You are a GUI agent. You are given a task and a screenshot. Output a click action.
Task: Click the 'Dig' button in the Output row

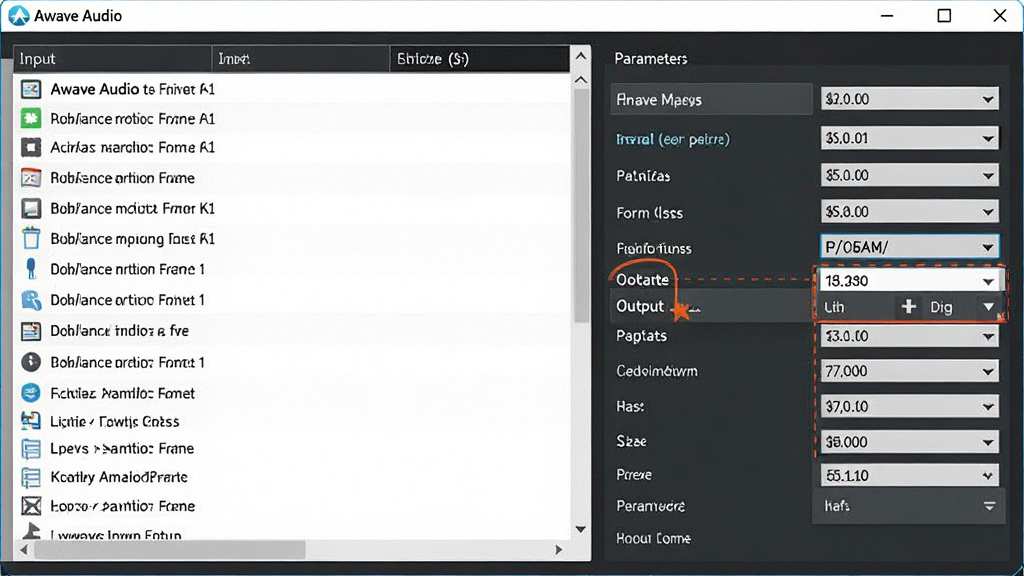[x=941, y=307]
